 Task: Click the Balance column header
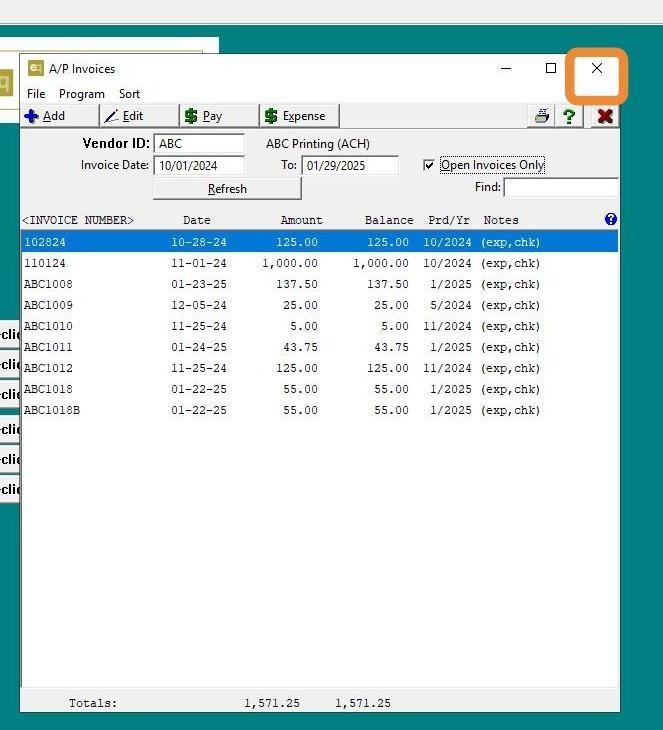389,220
